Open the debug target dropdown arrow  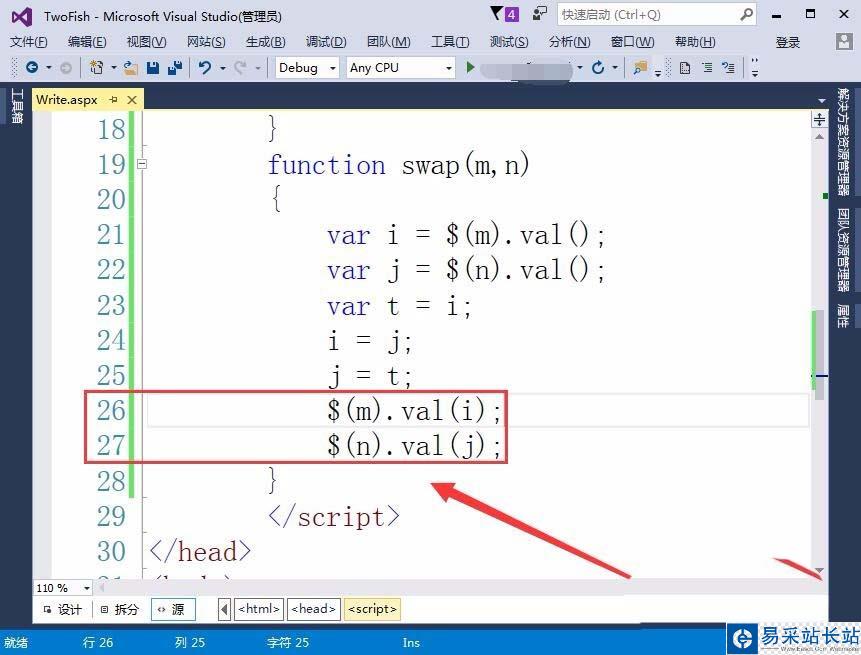[580, 68]
